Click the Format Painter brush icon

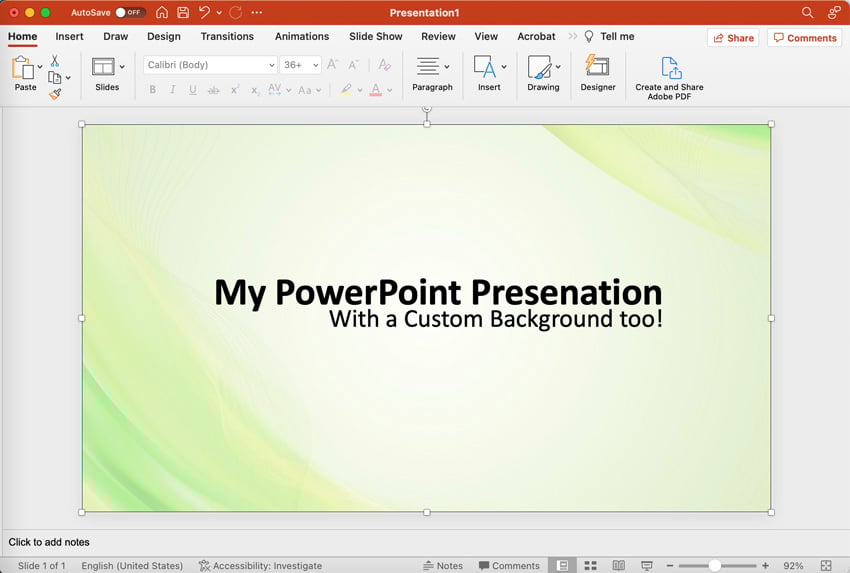click(55, 94)
